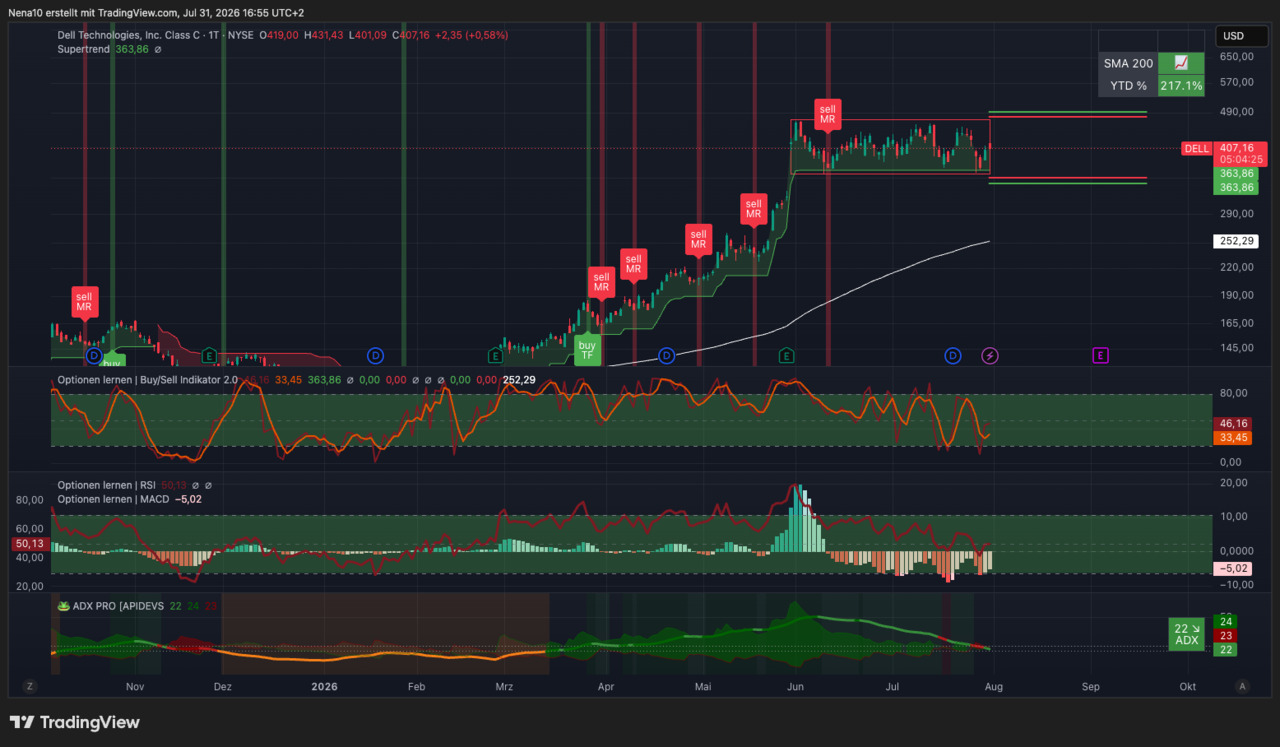Click the TradingView logo
Image resolution: width=1280 pixels, height=747 pixels.
click(74, 723)
